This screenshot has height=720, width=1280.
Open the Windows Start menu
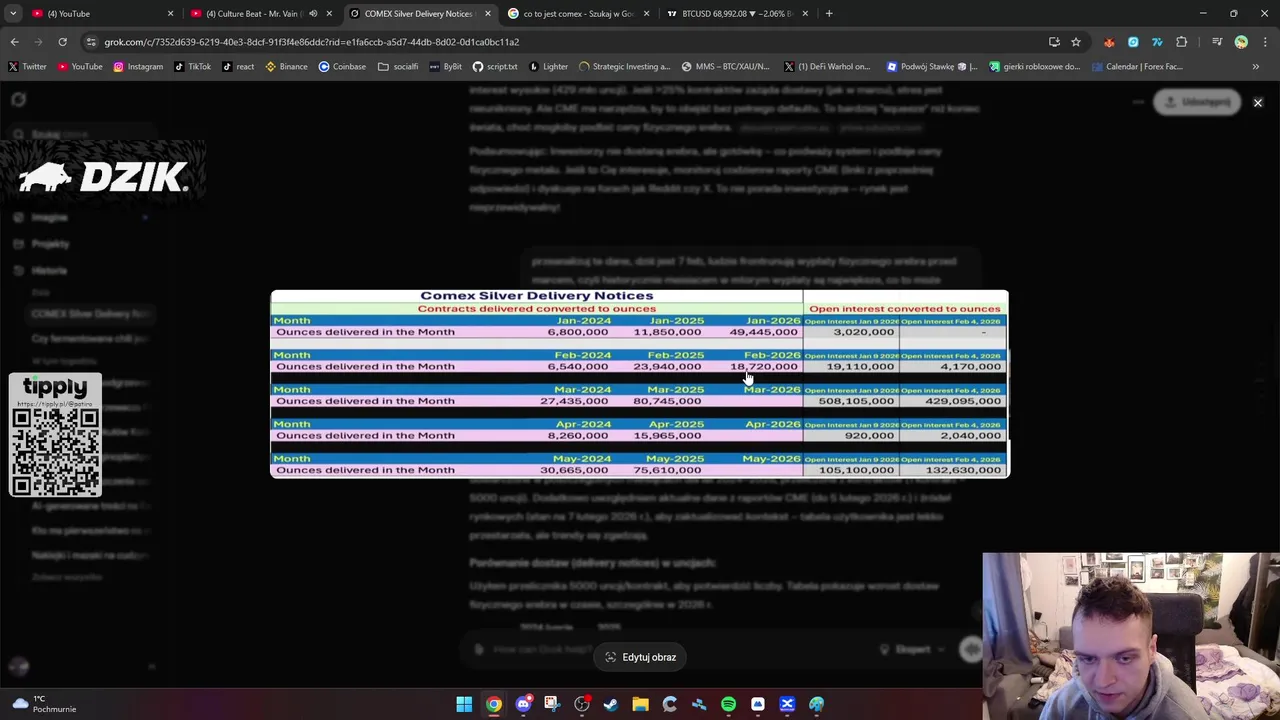464,704
